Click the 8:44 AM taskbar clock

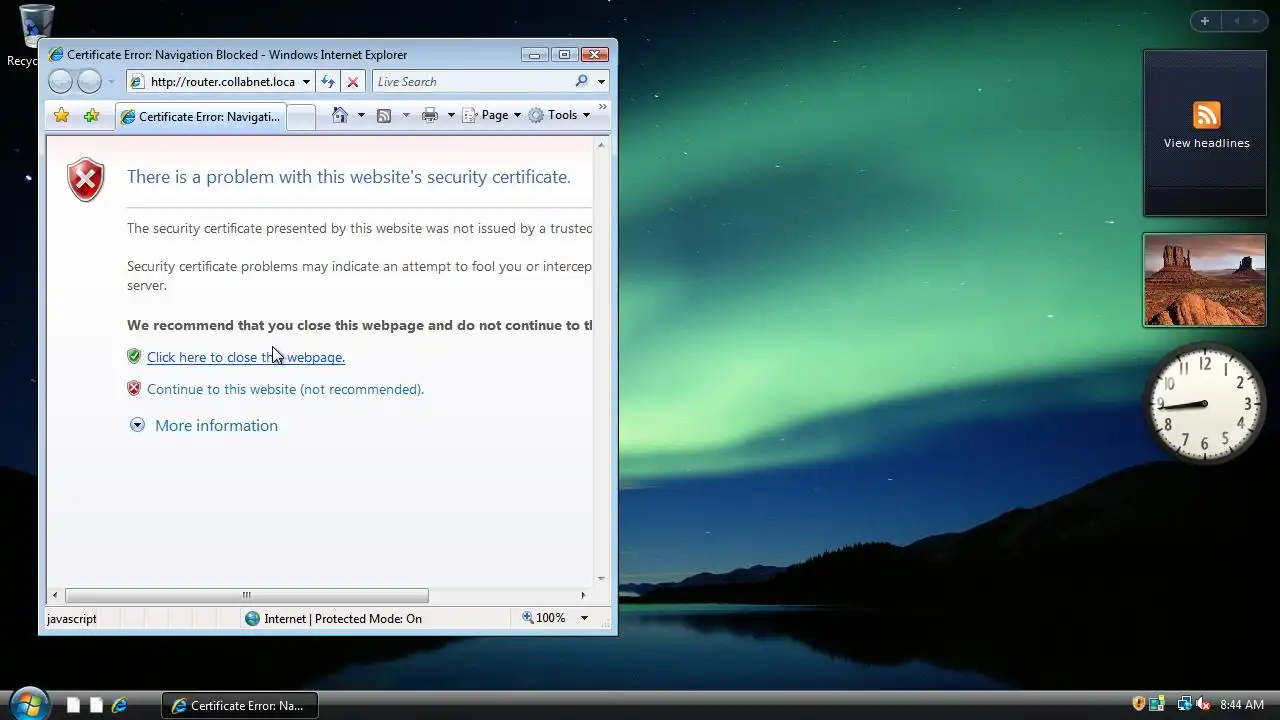click(x=1242, y=705)
